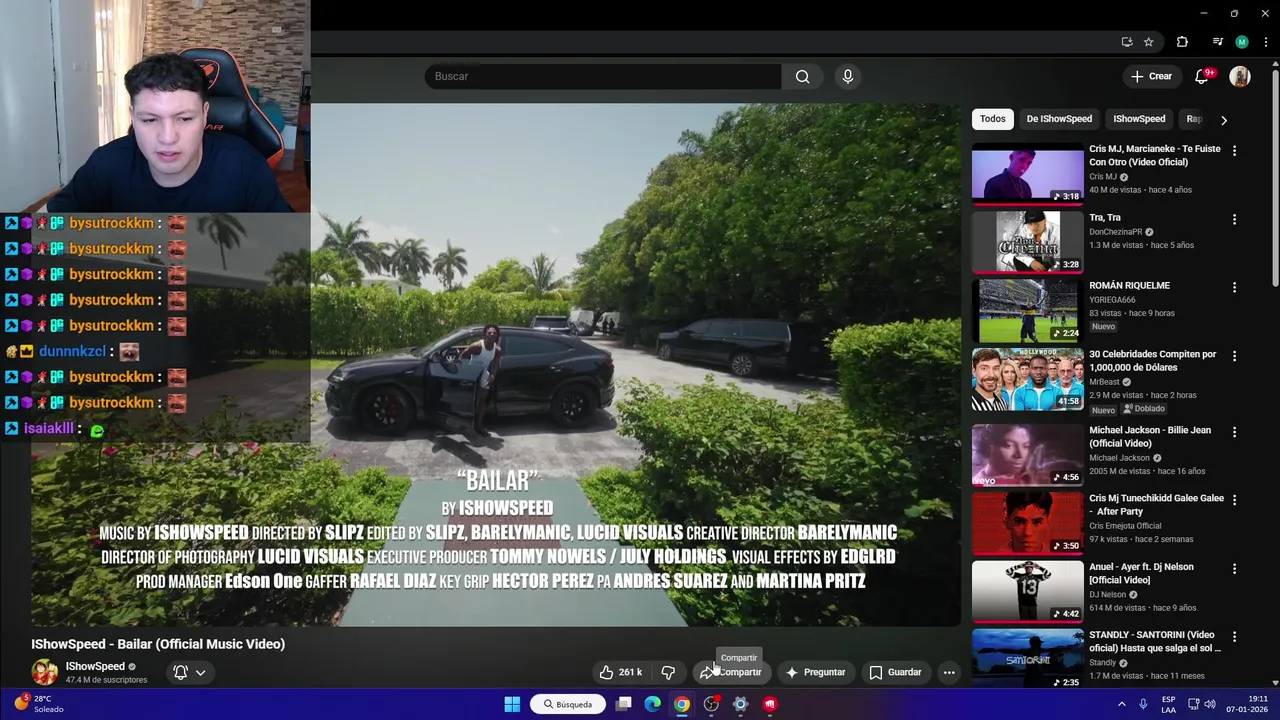Click the MrBeast channel name
Image resolution: width=1280 pixels, height=720 pixels.
pyautogui.click(x=1104, y=382)
